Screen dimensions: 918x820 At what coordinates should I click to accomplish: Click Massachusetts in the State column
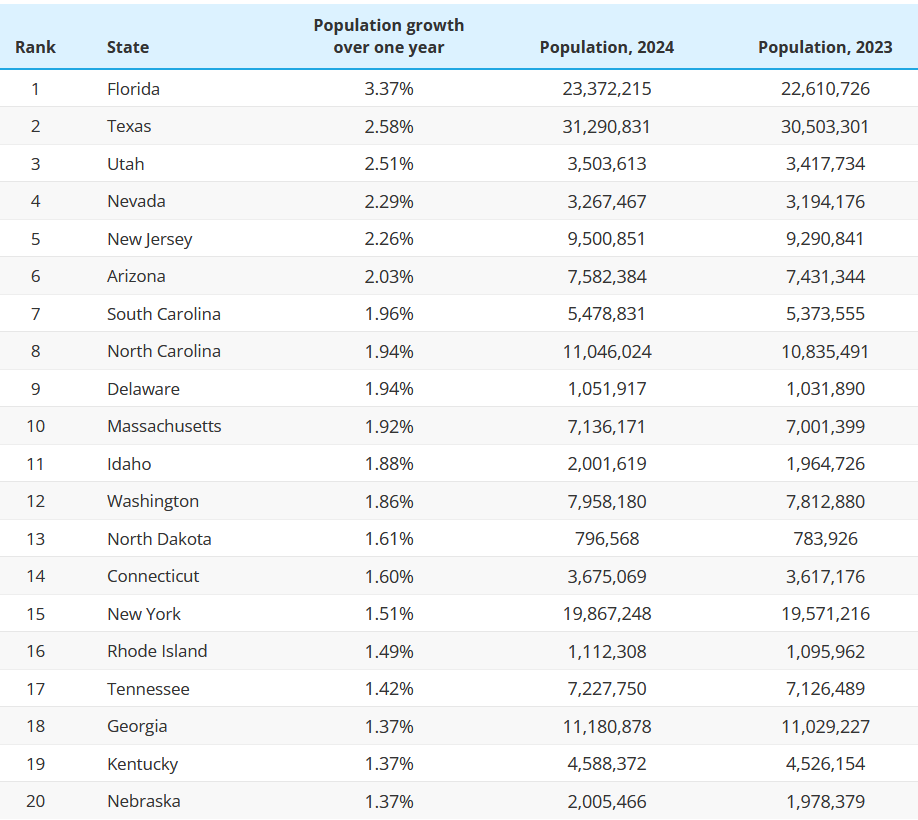point(164,426)
